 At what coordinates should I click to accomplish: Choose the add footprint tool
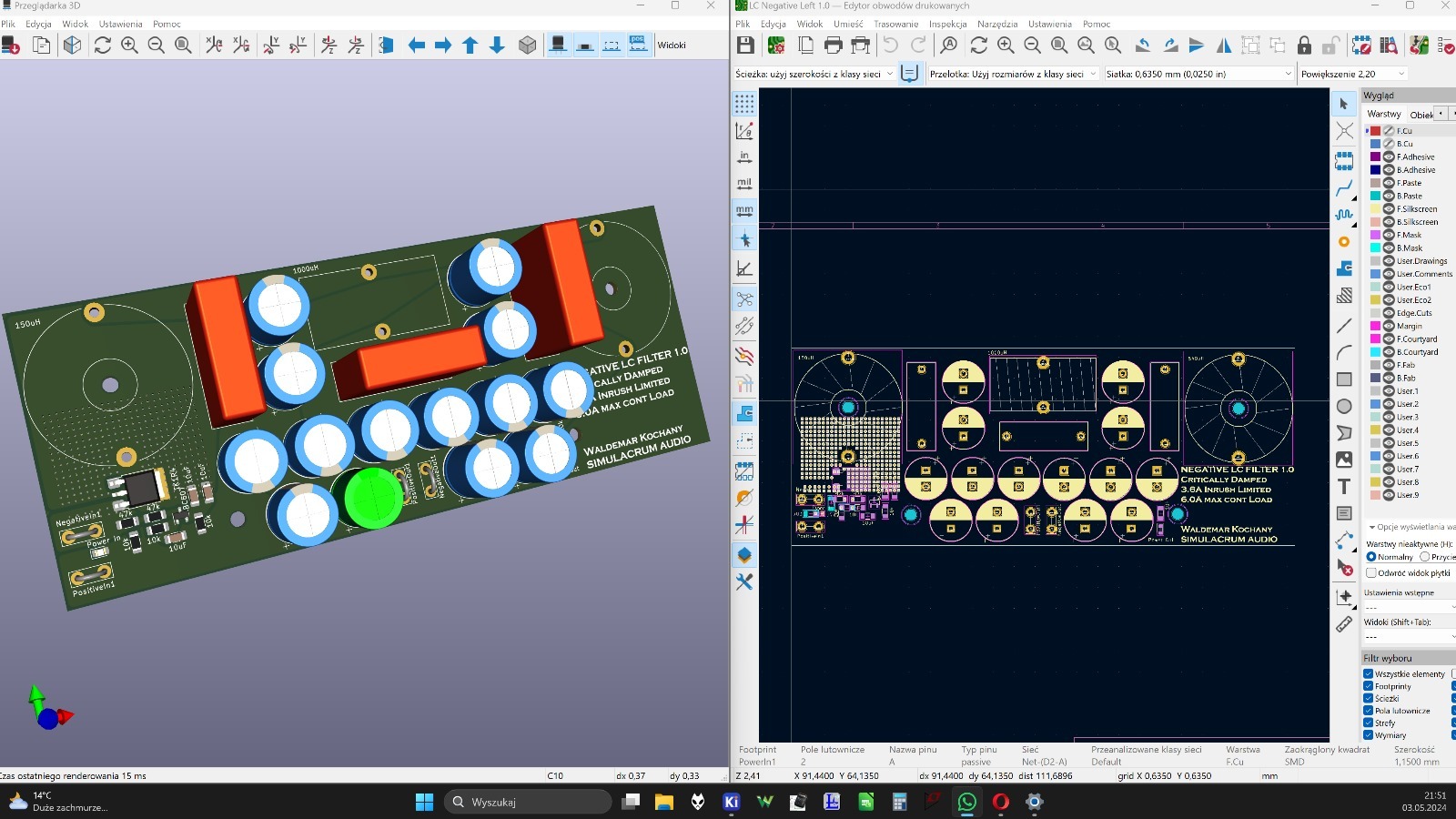[1344, 162]
